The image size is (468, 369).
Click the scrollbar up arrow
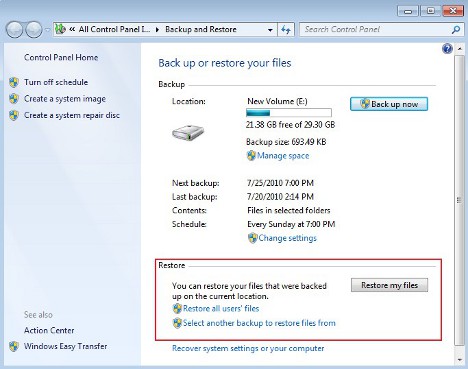[460, 49]
